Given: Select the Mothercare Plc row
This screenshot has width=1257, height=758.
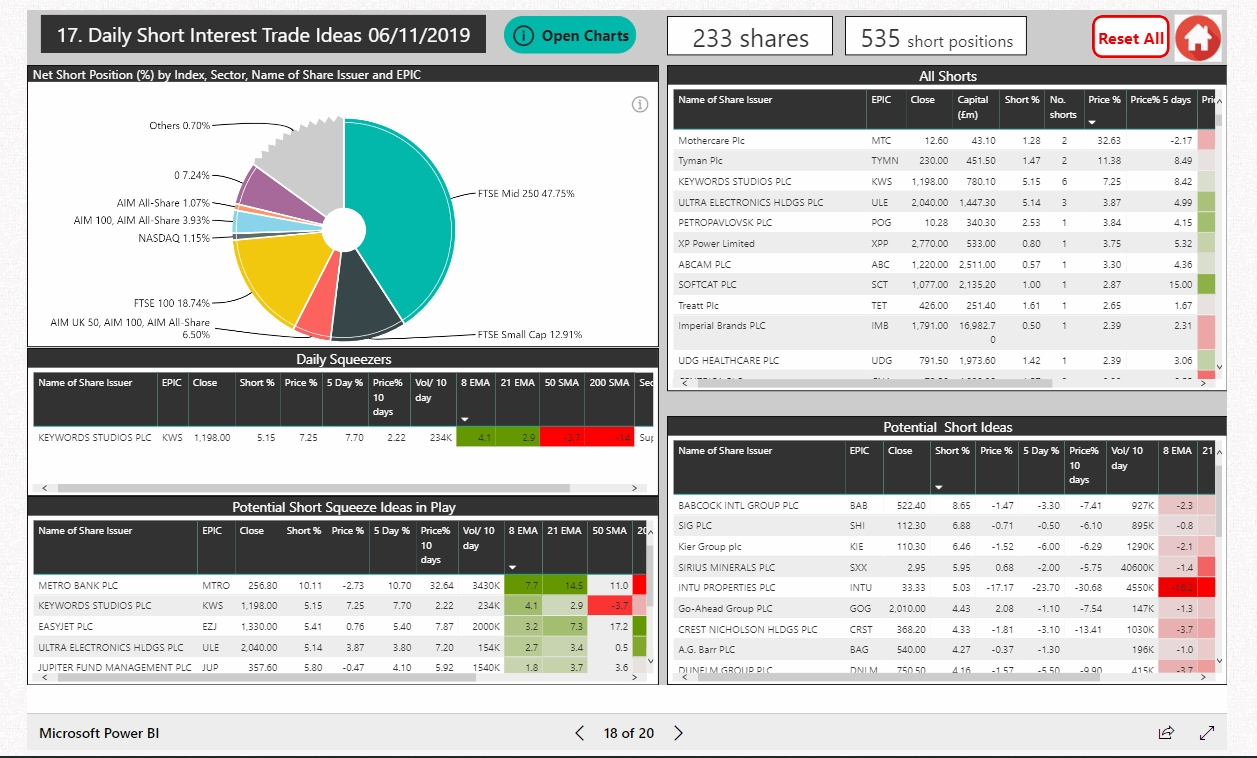Looking at the screenshot, I should (x=711, y=141).
